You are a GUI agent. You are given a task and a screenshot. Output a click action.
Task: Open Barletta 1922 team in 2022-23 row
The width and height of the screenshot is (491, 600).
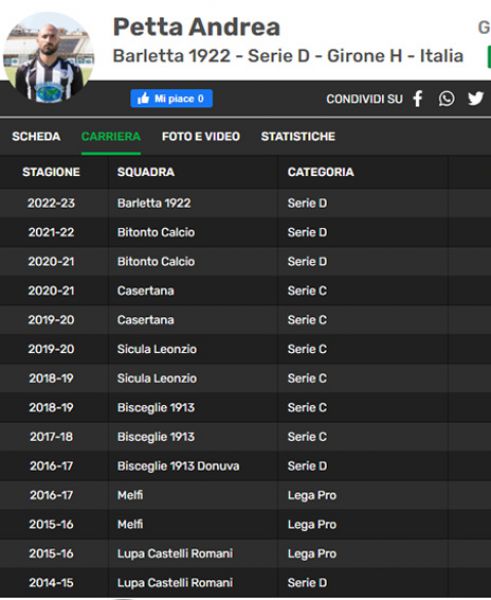click(x=154, y=203)
